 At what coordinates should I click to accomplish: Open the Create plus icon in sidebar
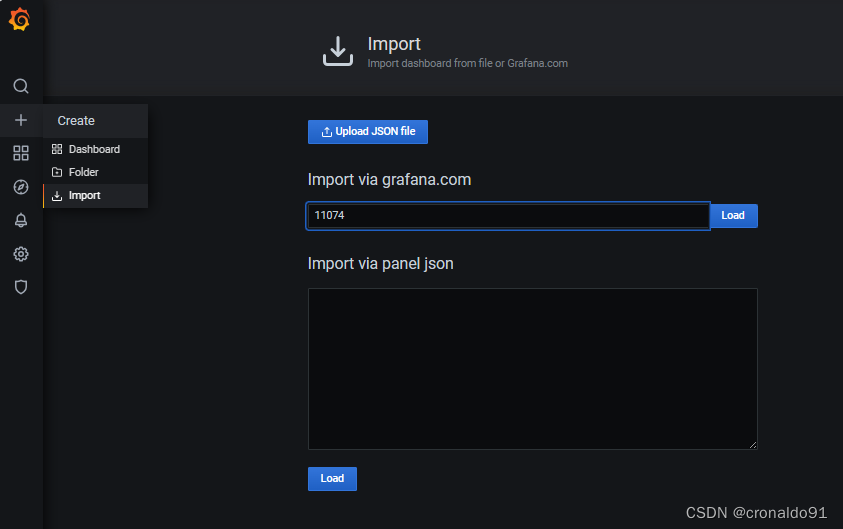pos(21,120)
